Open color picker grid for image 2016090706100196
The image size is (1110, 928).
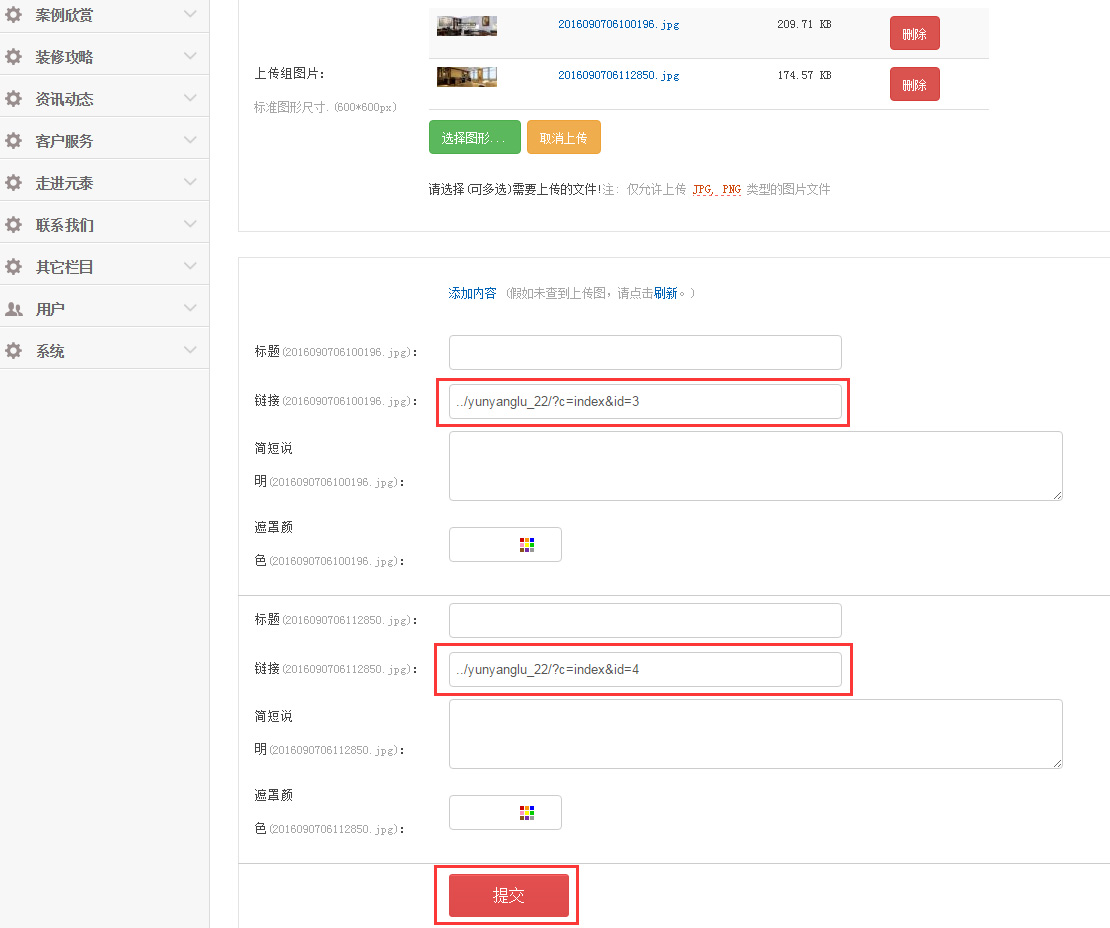[x=527, y=545]
